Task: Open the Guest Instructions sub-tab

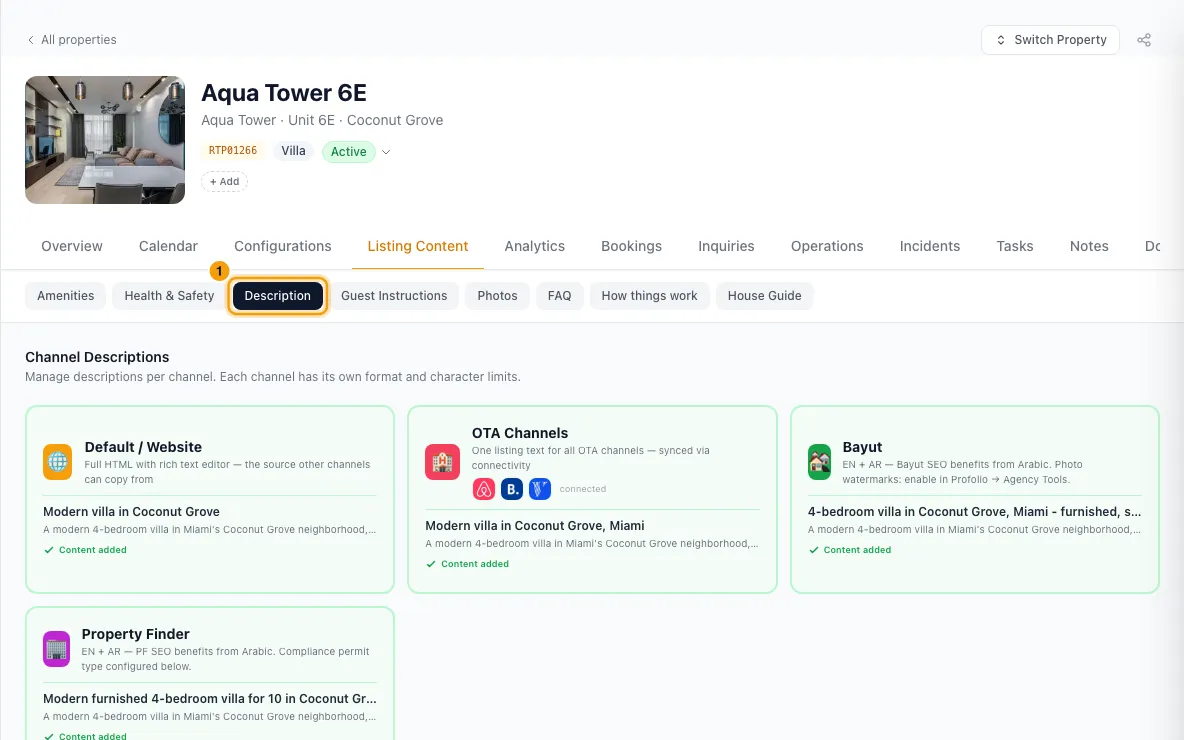Action: tap(394, 296)
